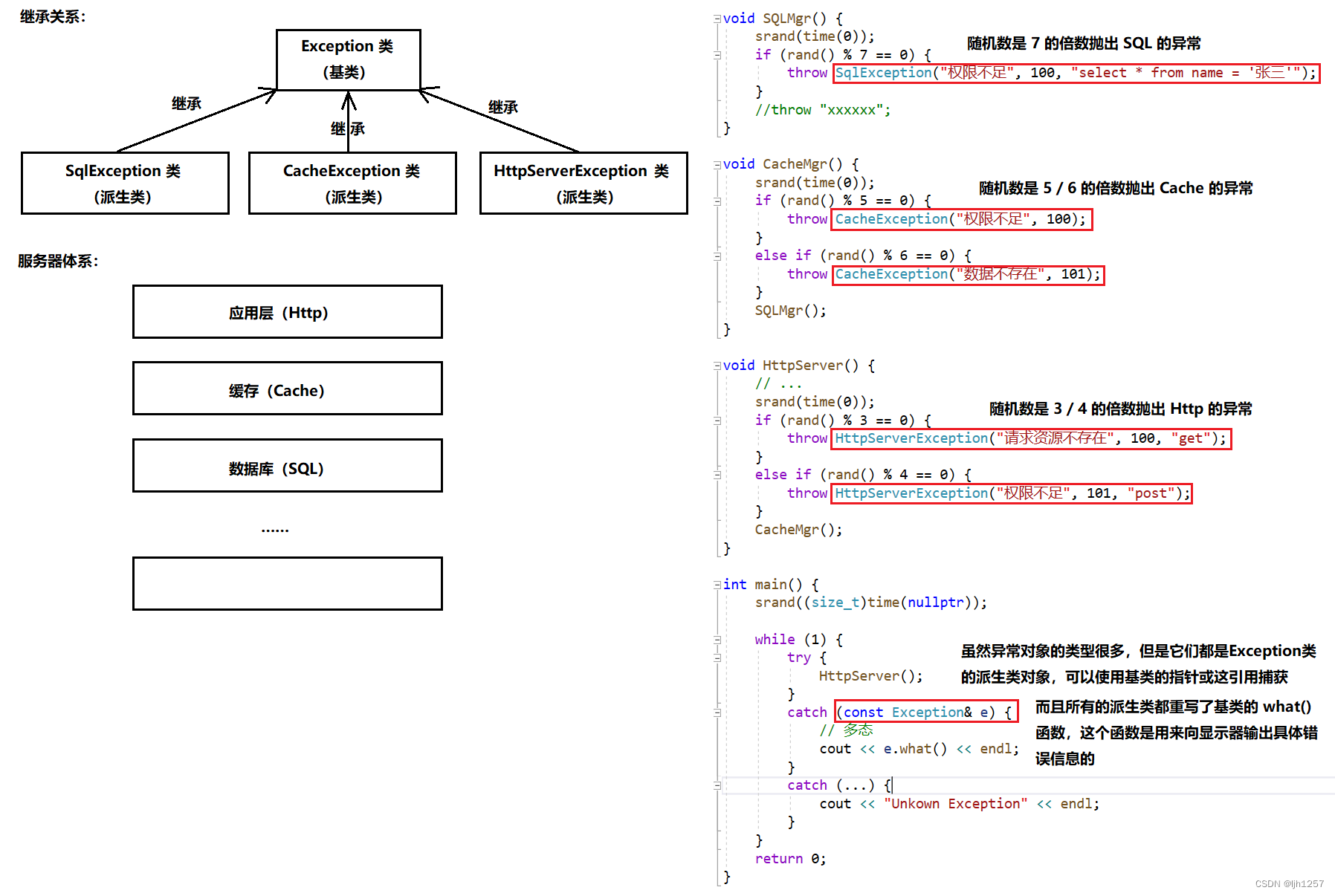Click annotation '随机数是 7 的倍数抛出 SQL 的异常'
1335x896 pixels.
[1084, 43]
